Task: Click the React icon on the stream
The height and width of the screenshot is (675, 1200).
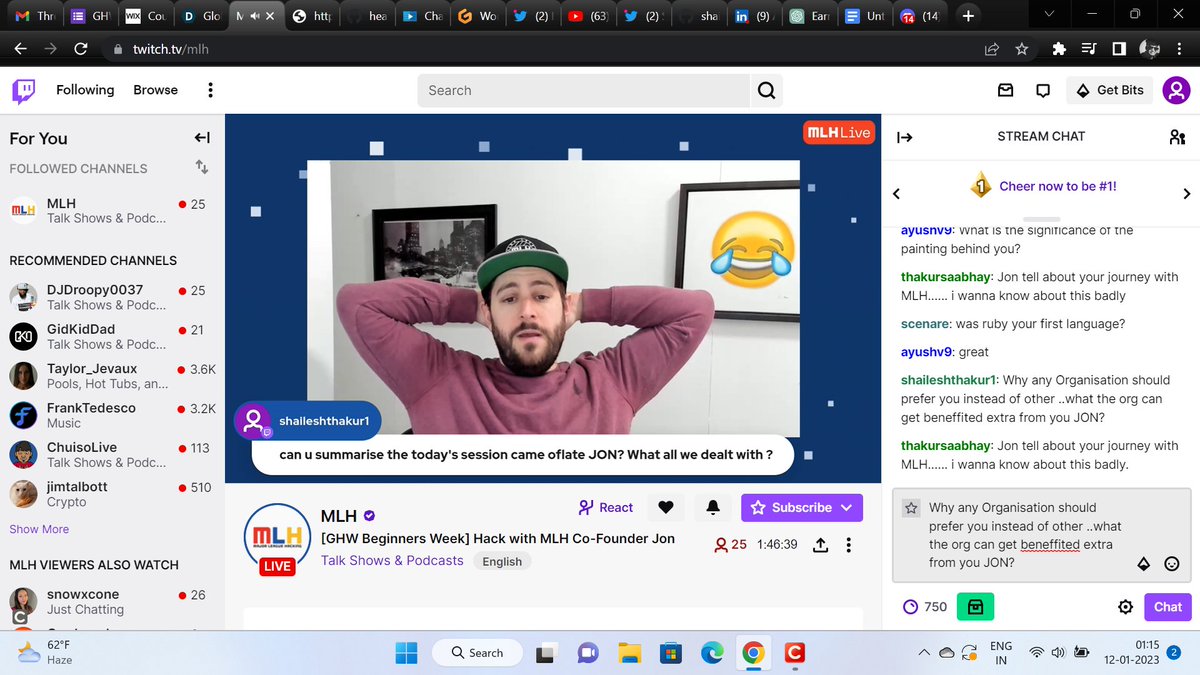Action: point(605,507)
